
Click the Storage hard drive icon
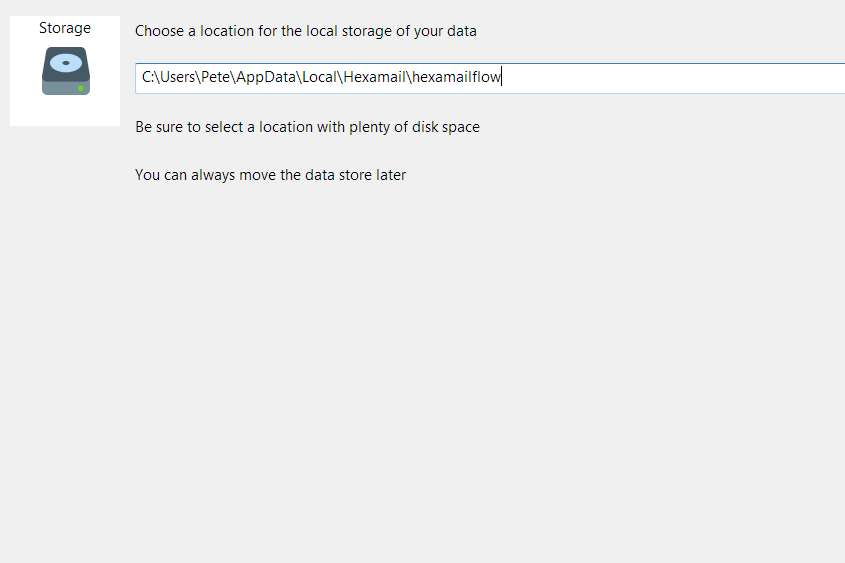coord(66,71)
